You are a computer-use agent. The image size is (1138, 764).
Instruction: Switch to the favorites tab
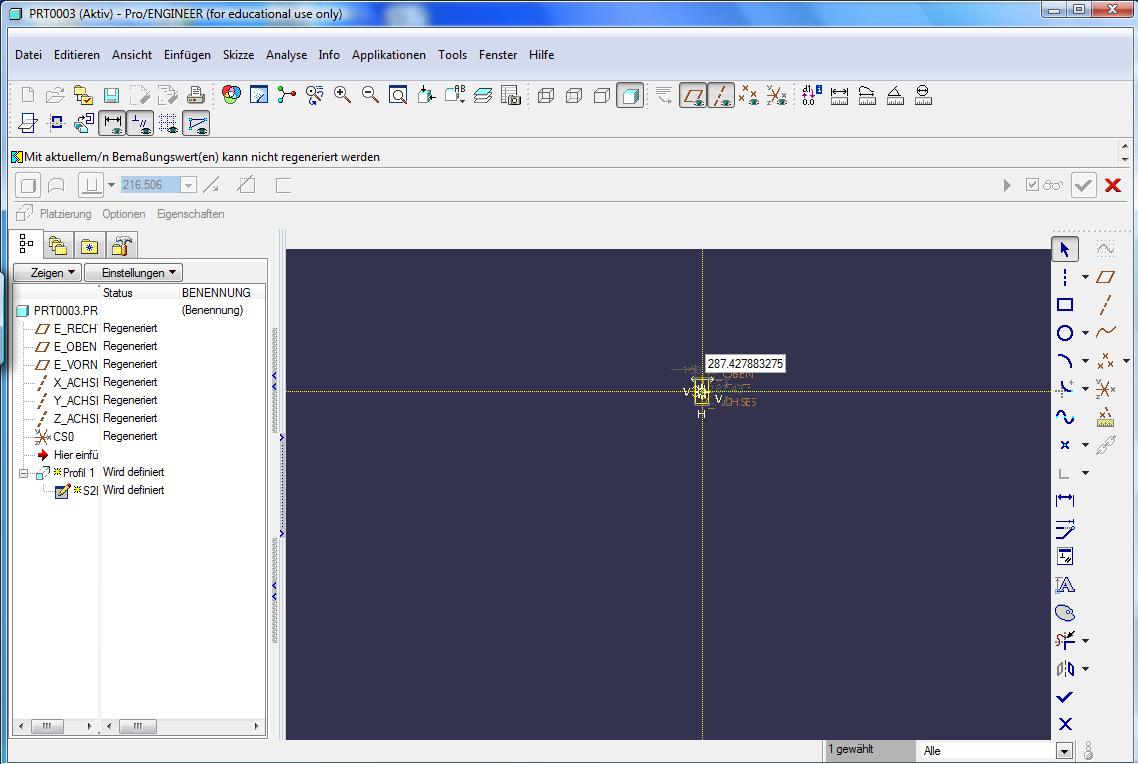point(89,246)
